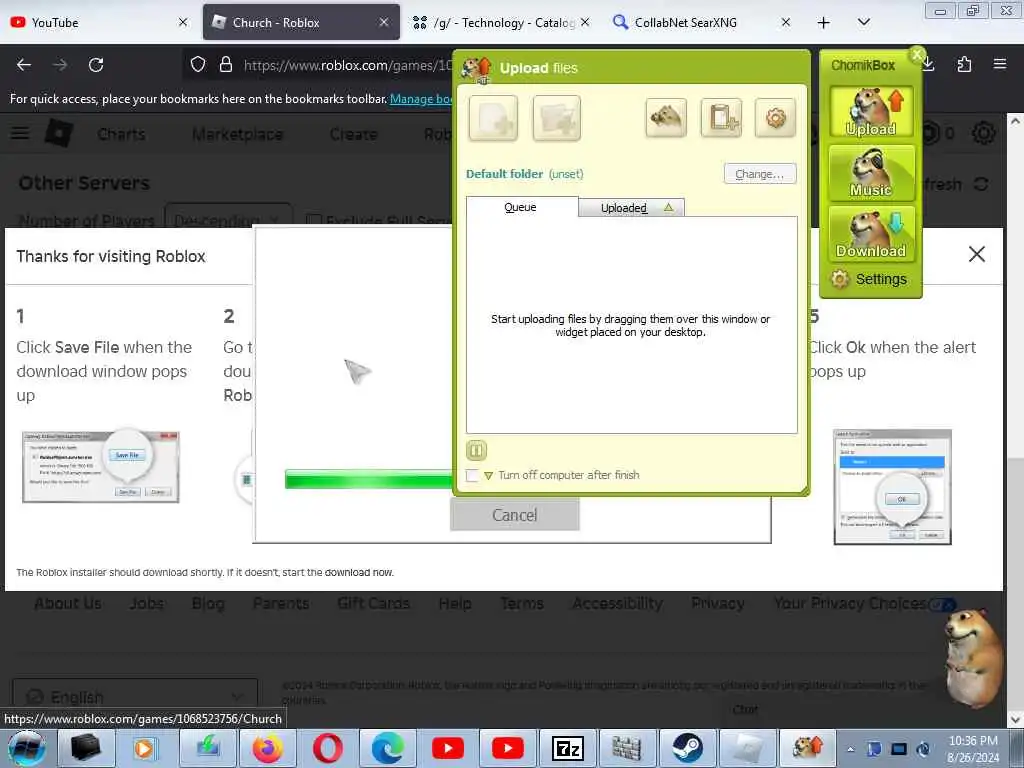Click the ChomikBox add folder icon
Screen dimensions: 1024x768
pos(556,118)
